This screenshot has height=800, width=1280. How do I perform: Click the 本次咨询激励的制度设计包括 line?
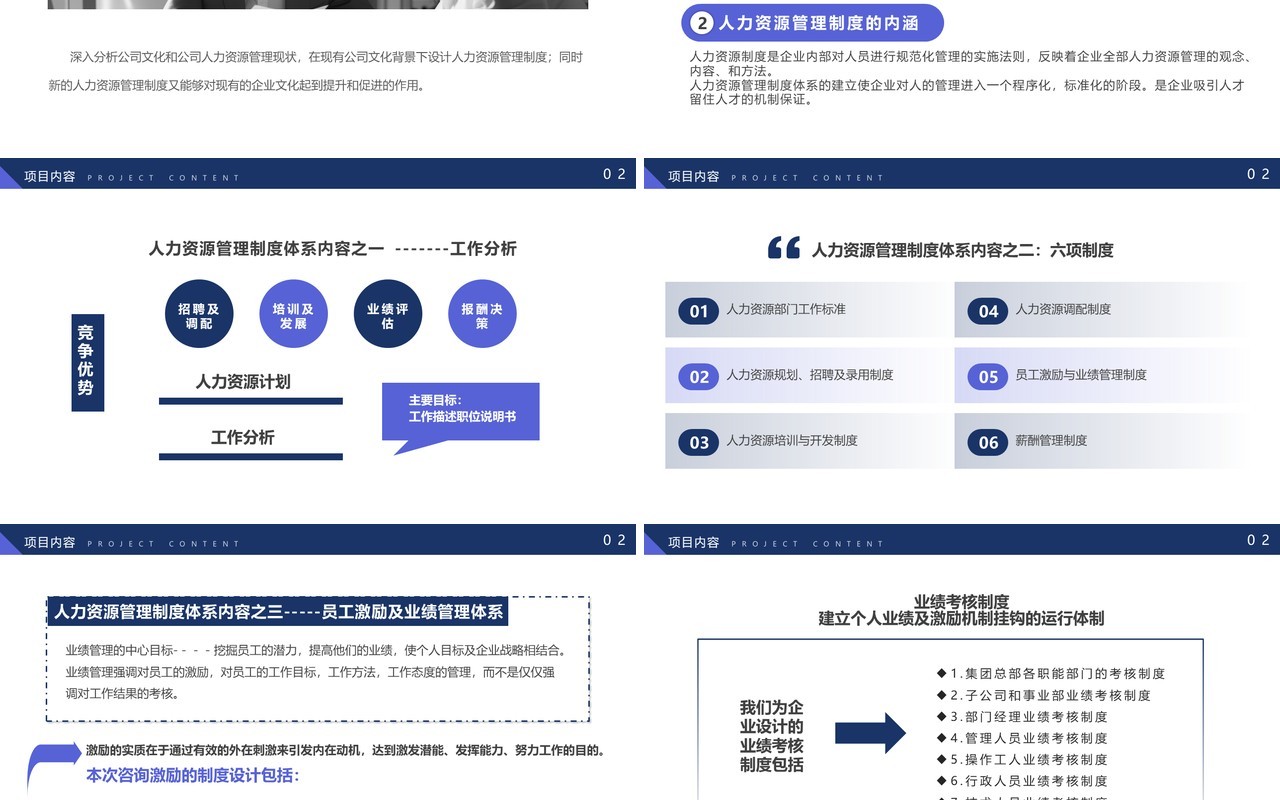(193, 775)
